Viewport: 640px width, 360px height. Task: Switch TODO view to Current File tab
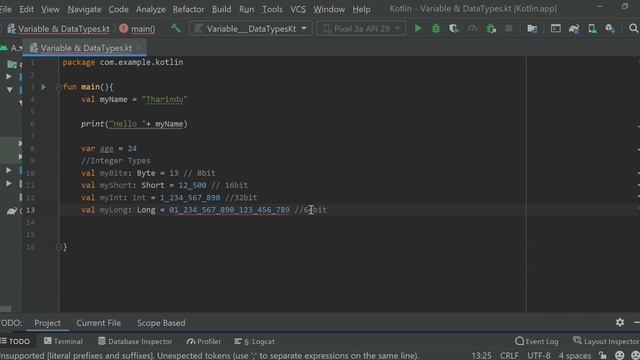98,323
